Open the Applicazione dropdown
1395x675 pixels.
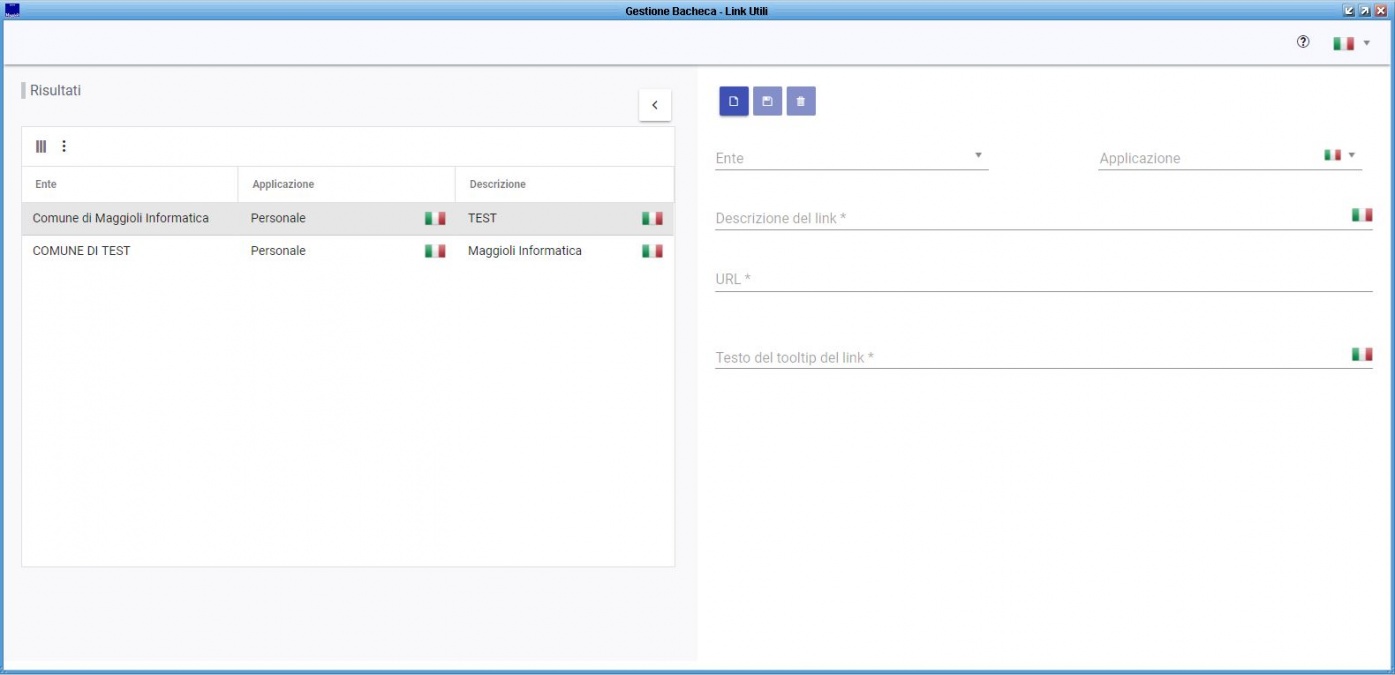click(1230, 157)
